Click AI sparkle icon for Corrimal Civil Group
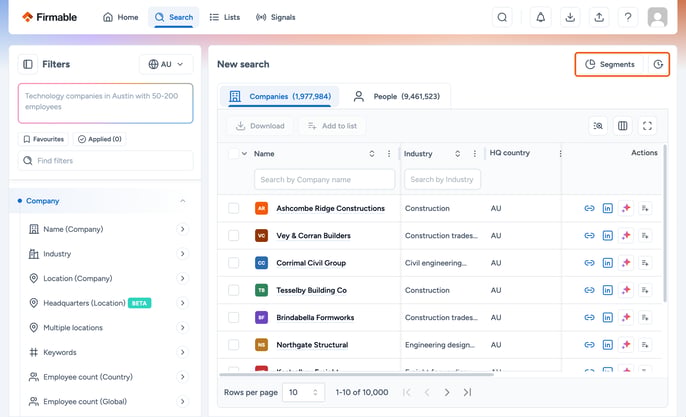Viewport: 686px width, 417px height. [626, 263]
